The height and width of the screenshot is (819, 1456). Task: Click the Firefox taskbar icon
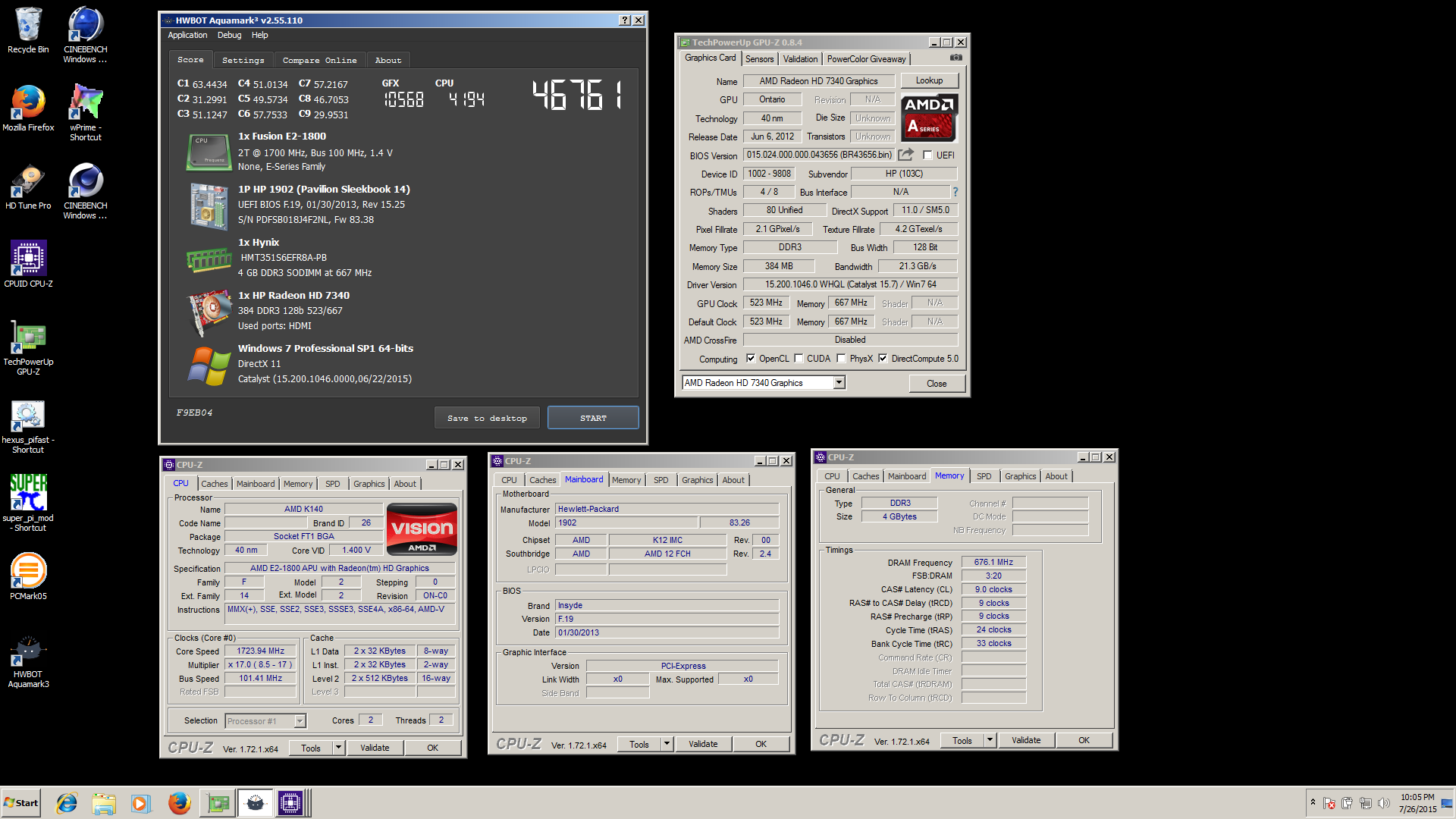(180, 803)
